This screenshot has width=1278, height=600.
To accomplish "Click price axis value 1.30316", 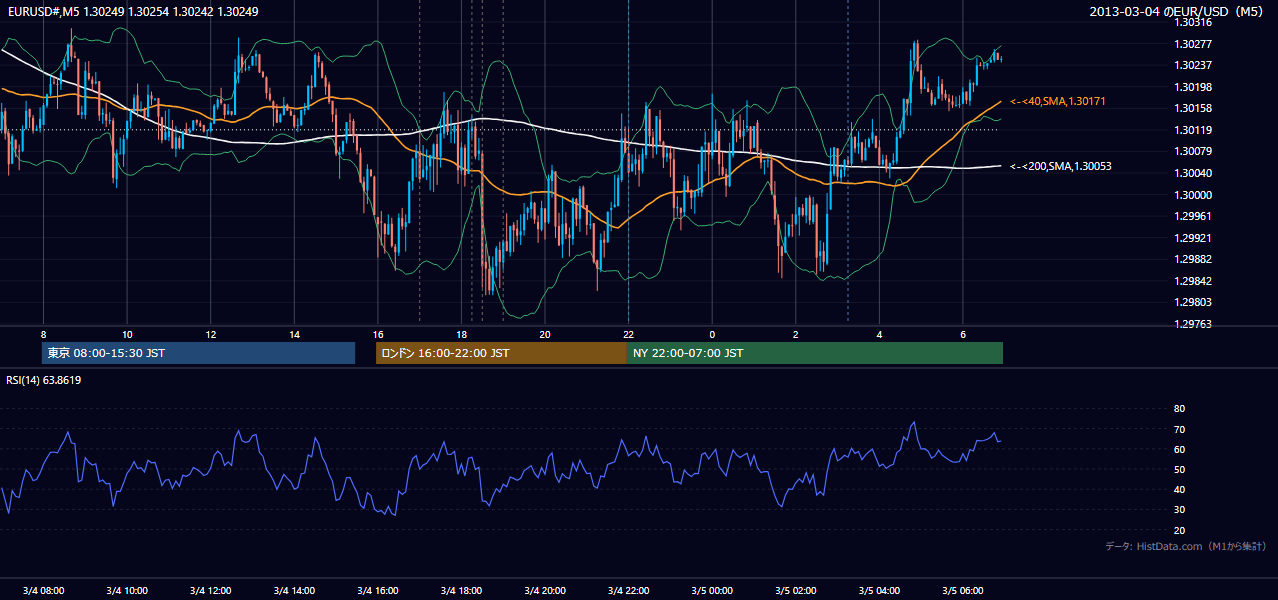I will pos(1191,22).
